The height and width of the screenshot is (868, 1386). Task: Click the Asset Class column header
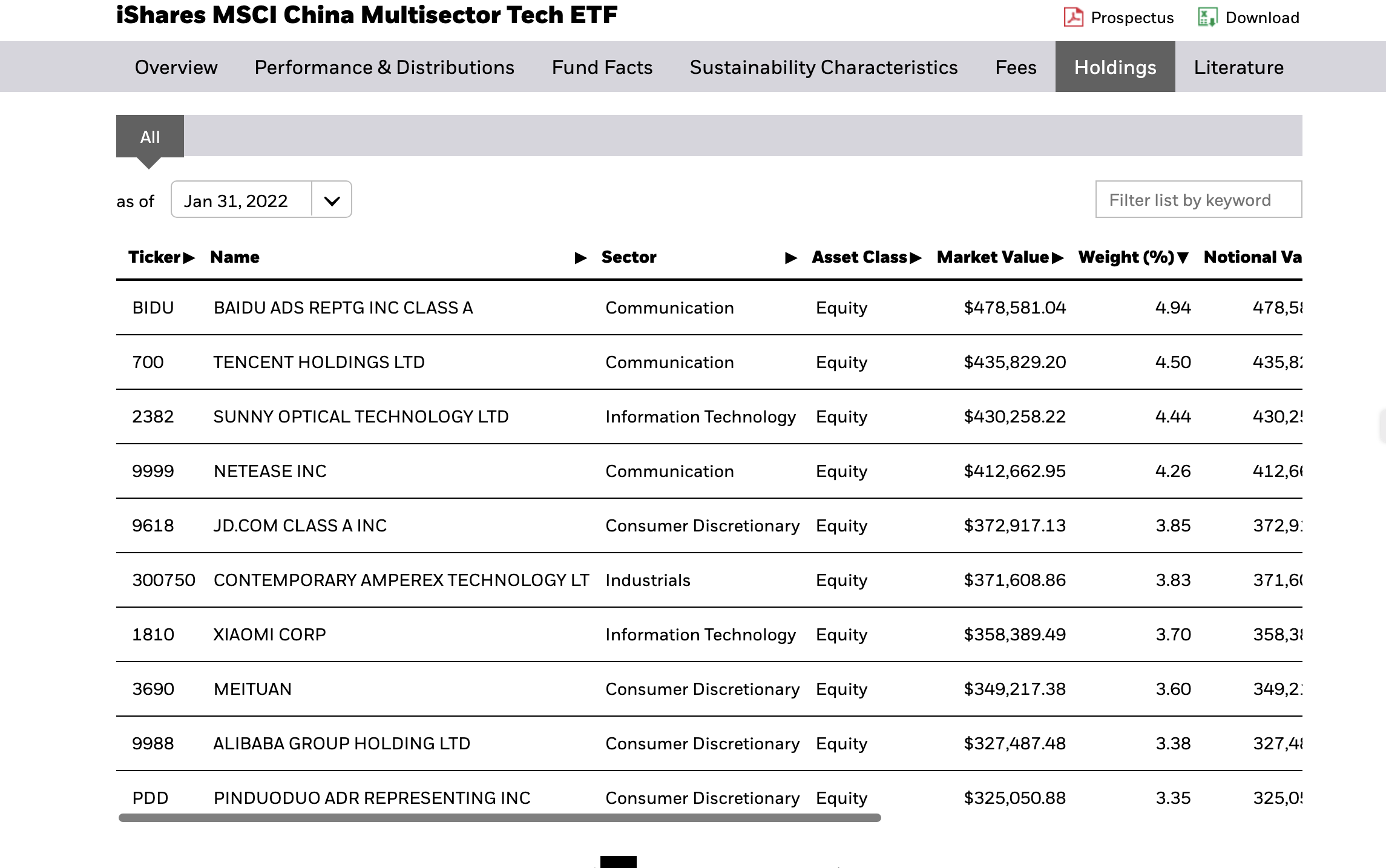859,257
